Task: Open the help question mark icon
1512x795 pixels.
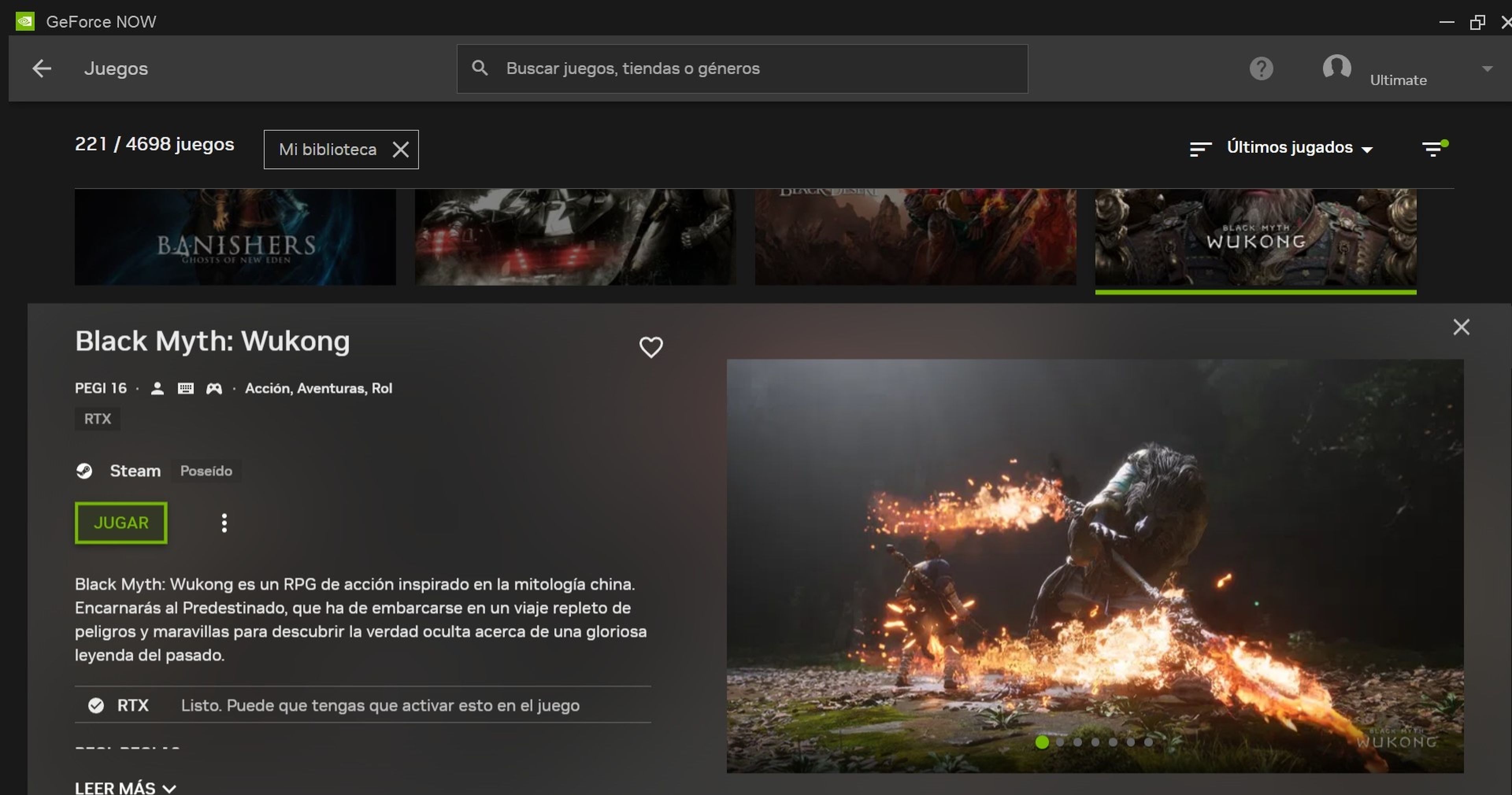Action: (1261, 68)
